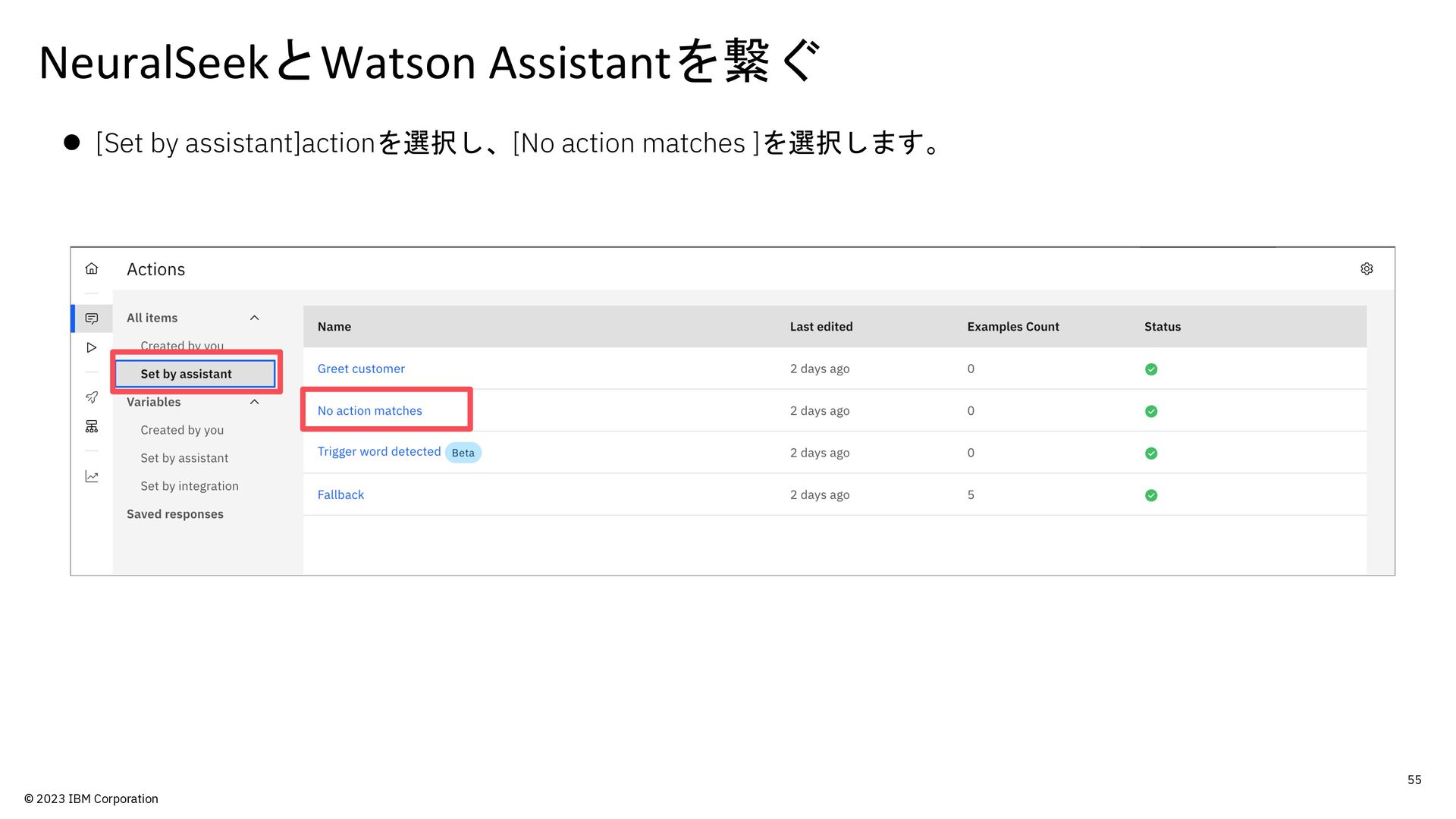
Task: Collapse the All items section chevron
Action: (x=255, y=318)
